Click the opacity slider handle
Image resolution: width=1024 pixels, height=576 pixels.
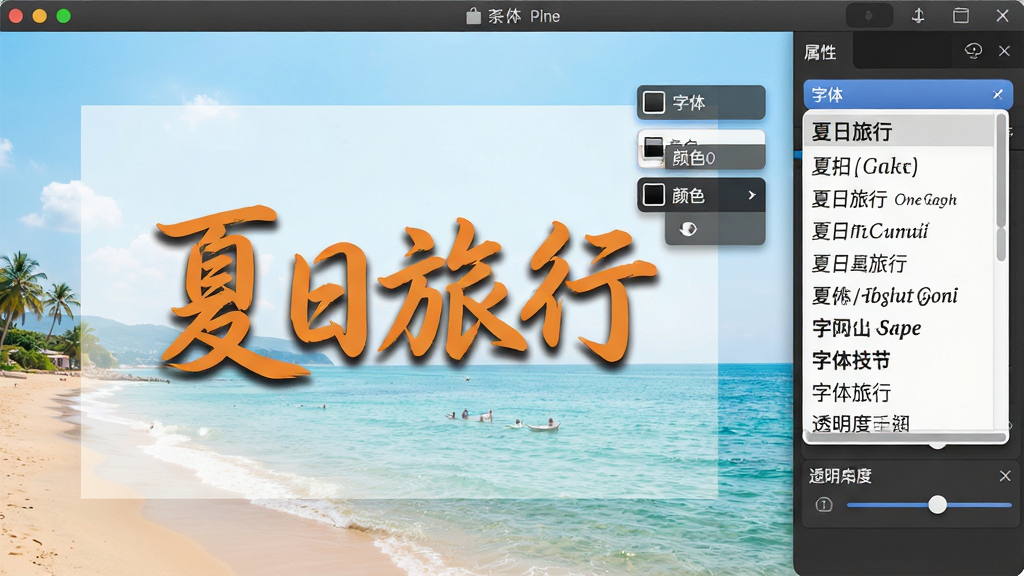point(938,505)
